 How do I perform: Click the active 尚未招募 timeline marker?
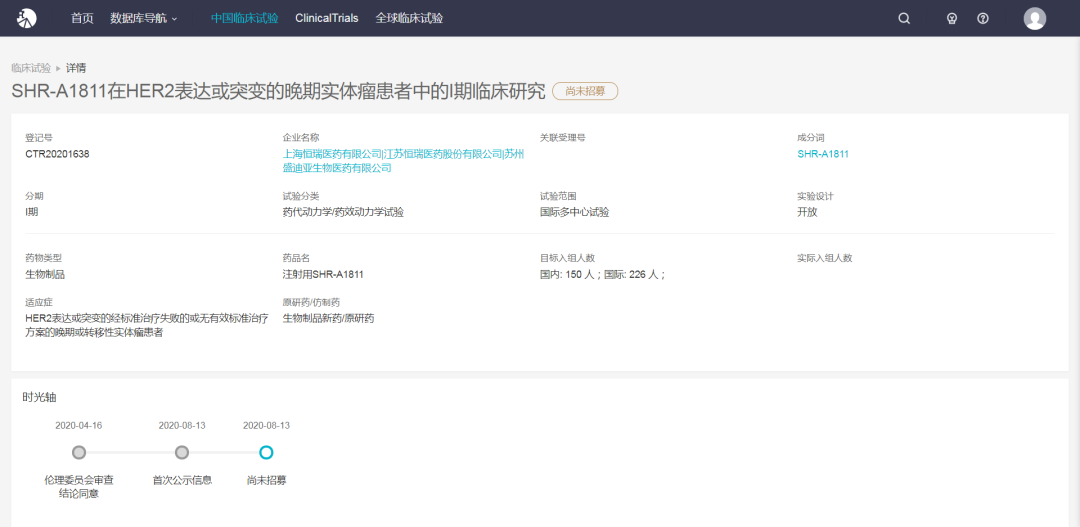pos(267,453)
